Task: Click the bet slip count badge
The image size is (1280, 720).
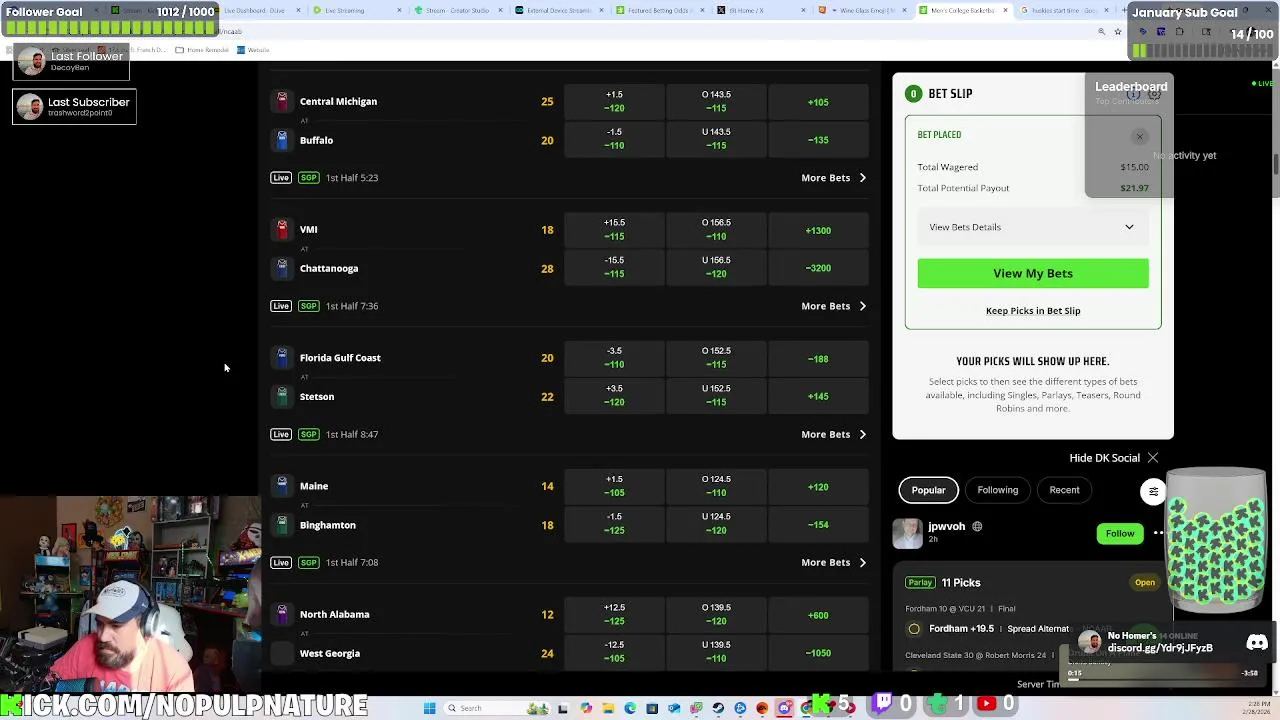Action: [x=913, y=93]
